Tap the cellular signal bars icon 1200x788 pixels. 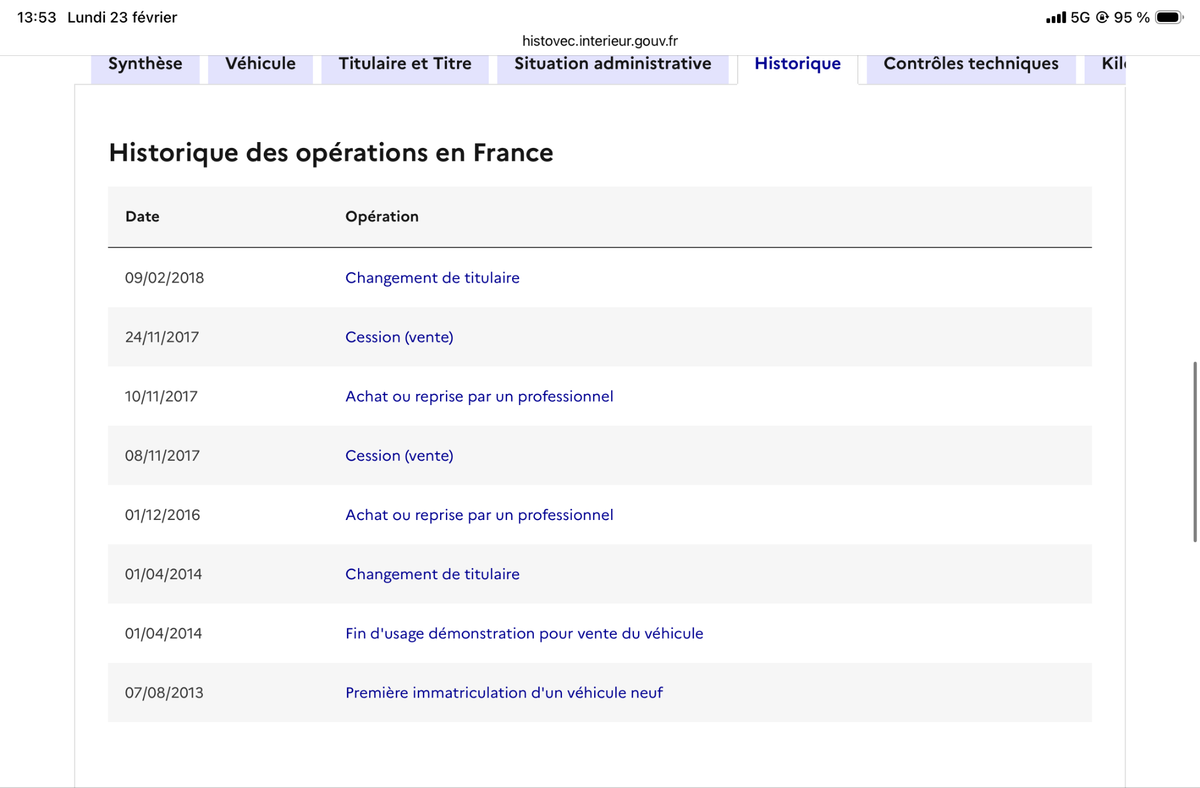tap(1055, 17)
